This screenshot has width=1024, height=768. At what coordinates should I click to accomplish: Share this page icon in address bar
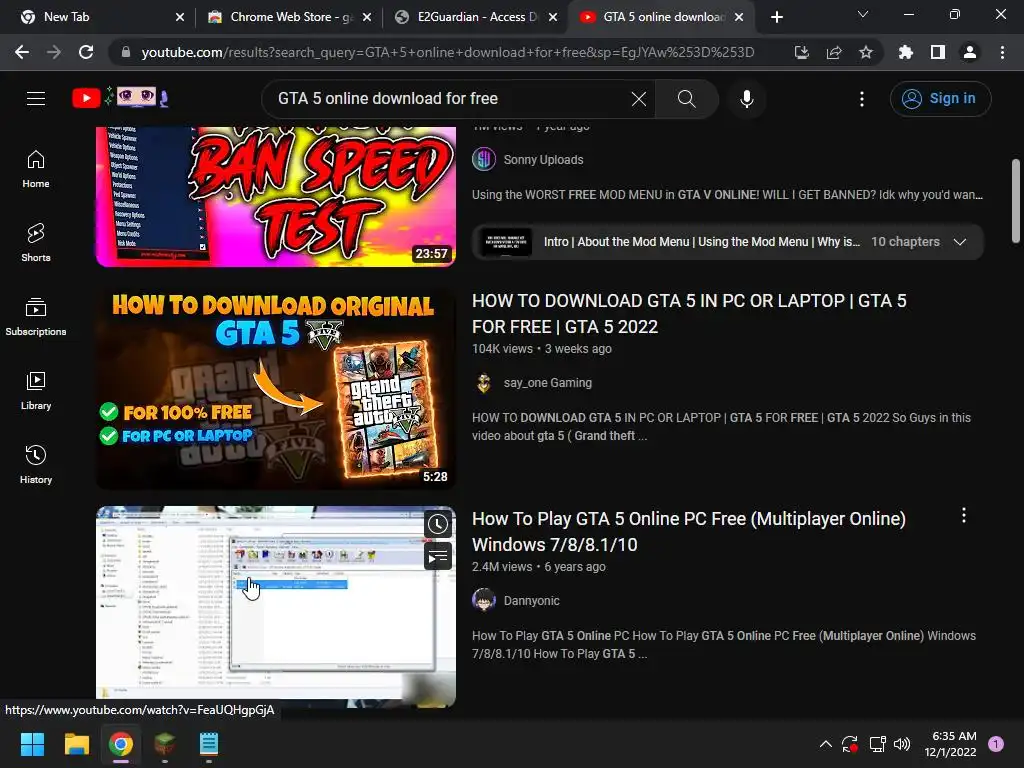click(834, 52)
